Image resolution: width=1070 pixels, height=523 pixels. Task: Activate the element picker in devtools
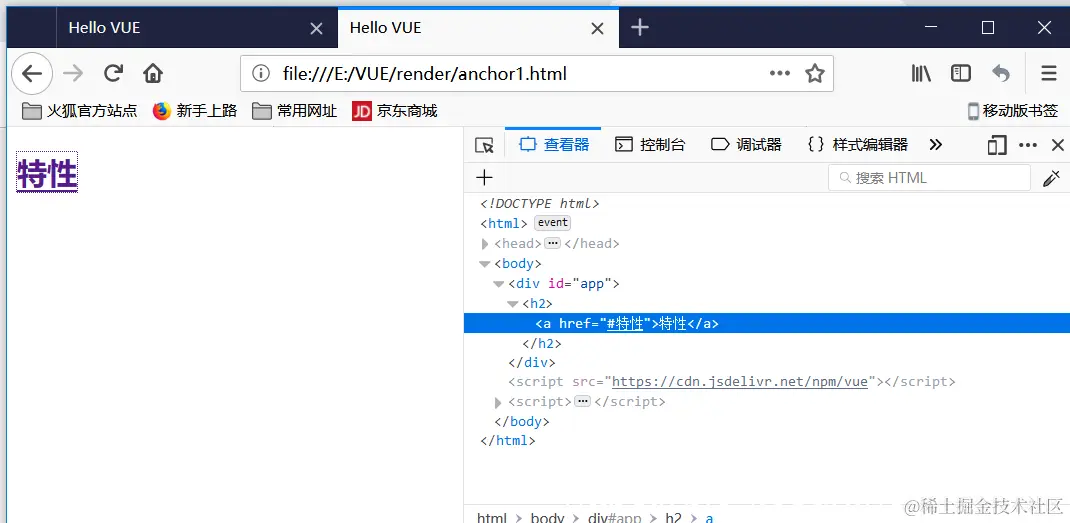[484, 145]
